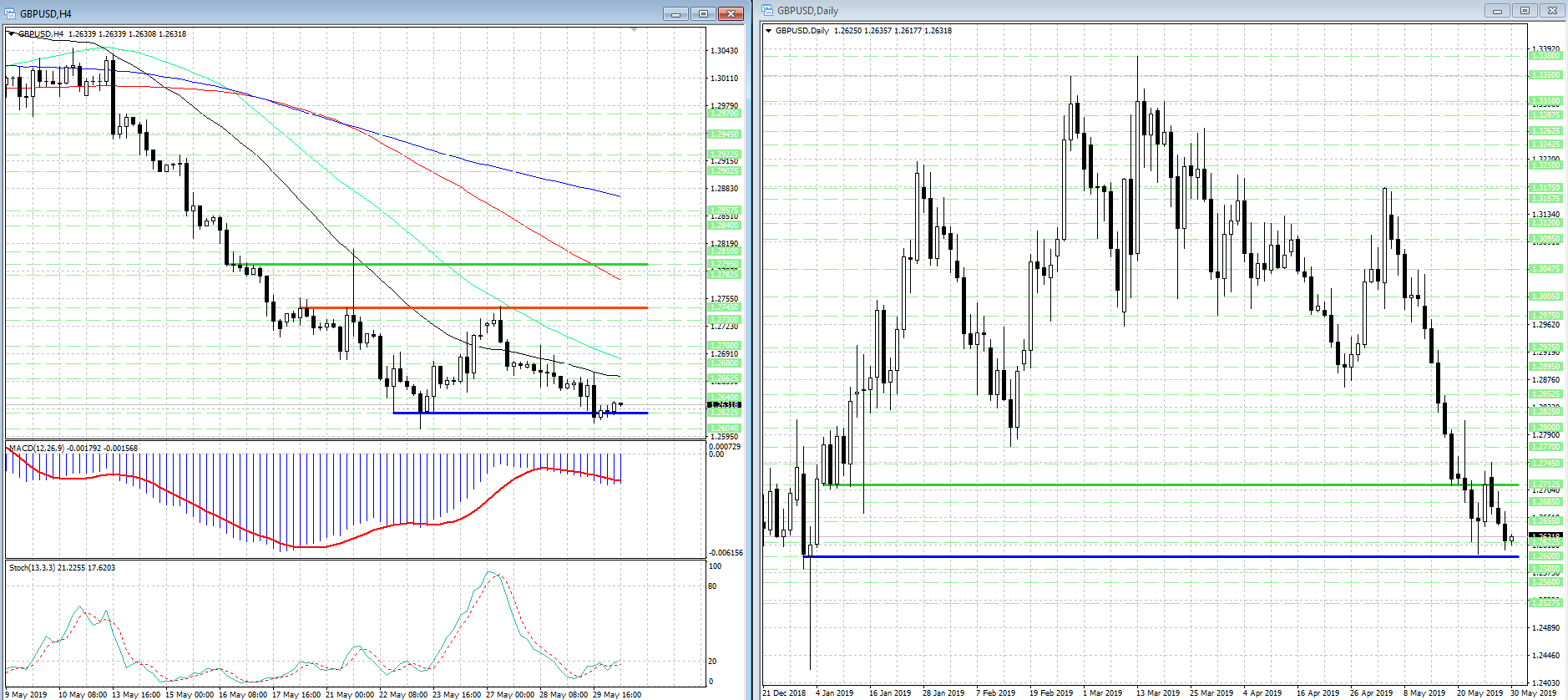1568x700 pixels.
Task: Click the black current price marker on the H4 axis
Action: pos(724,405)
